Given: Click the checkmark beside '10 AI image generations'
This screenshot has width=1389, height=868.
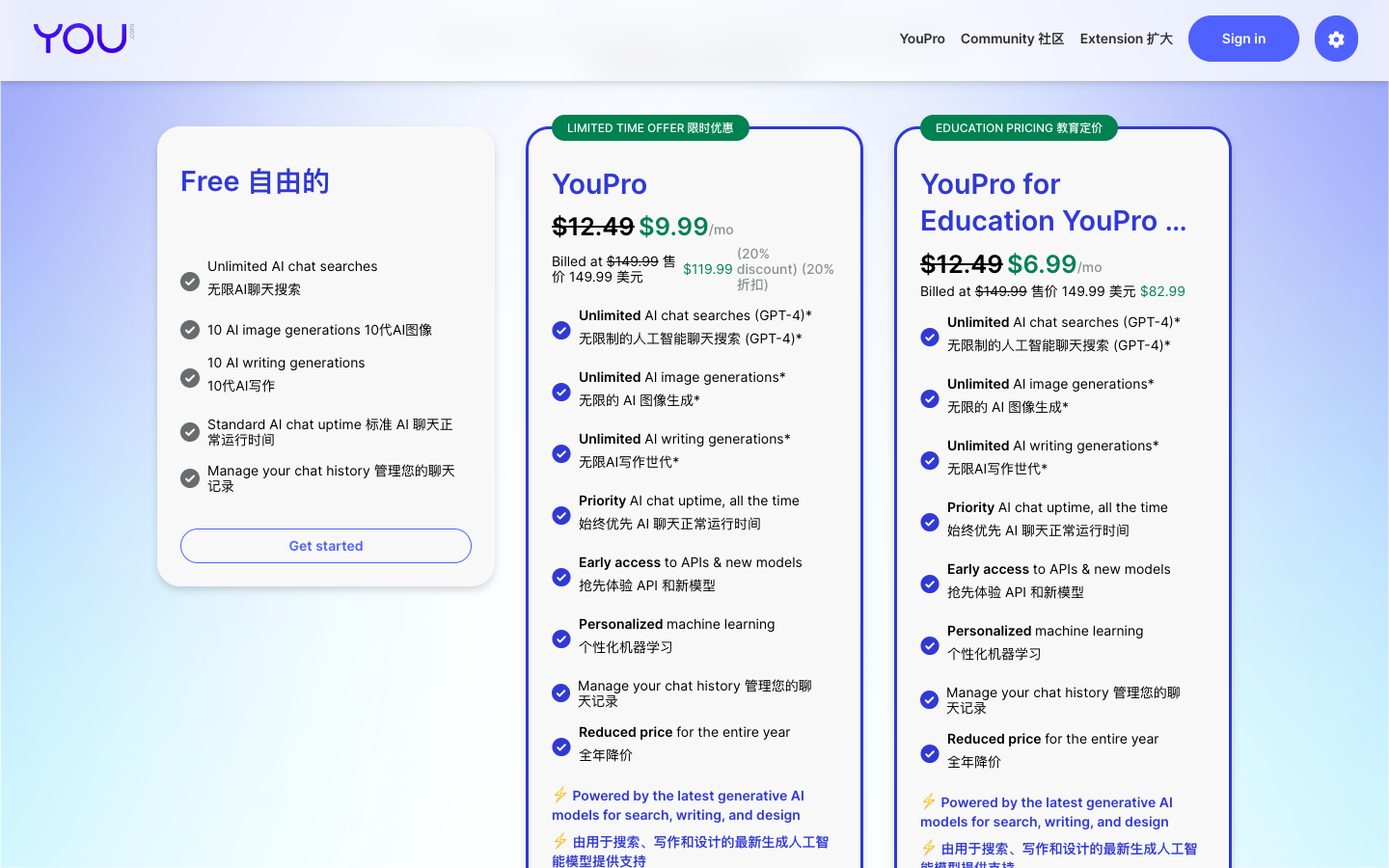Looking at the screenshot, I should point(190,330).
